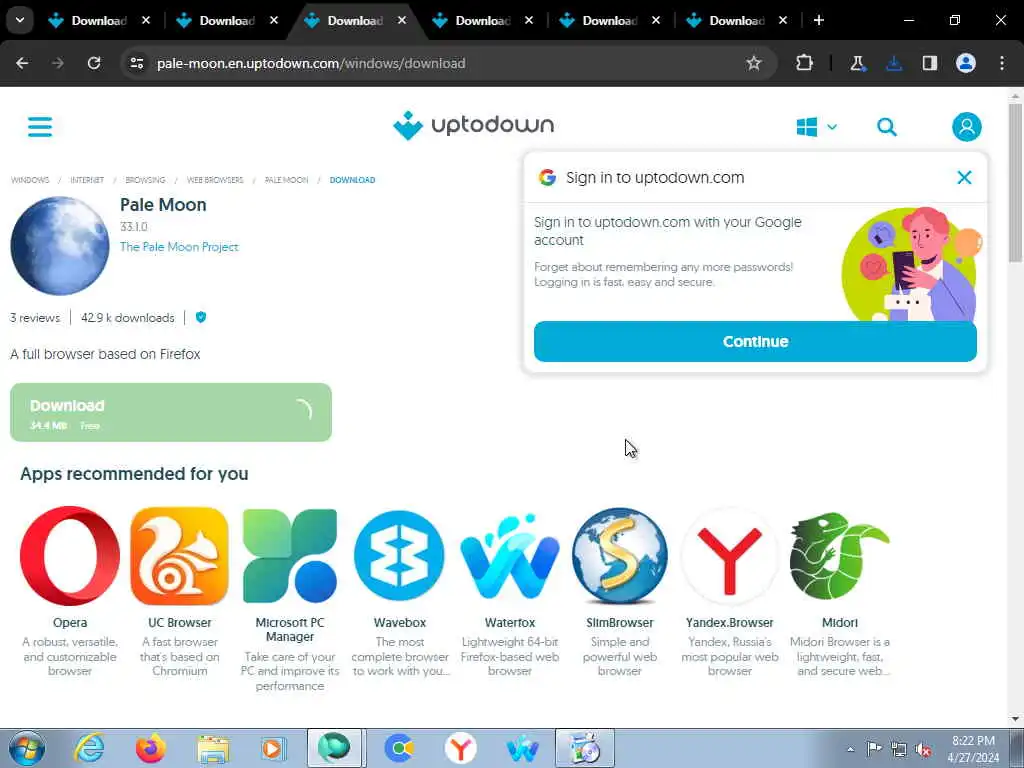Click the address bar URL

[x=311, y=63]
